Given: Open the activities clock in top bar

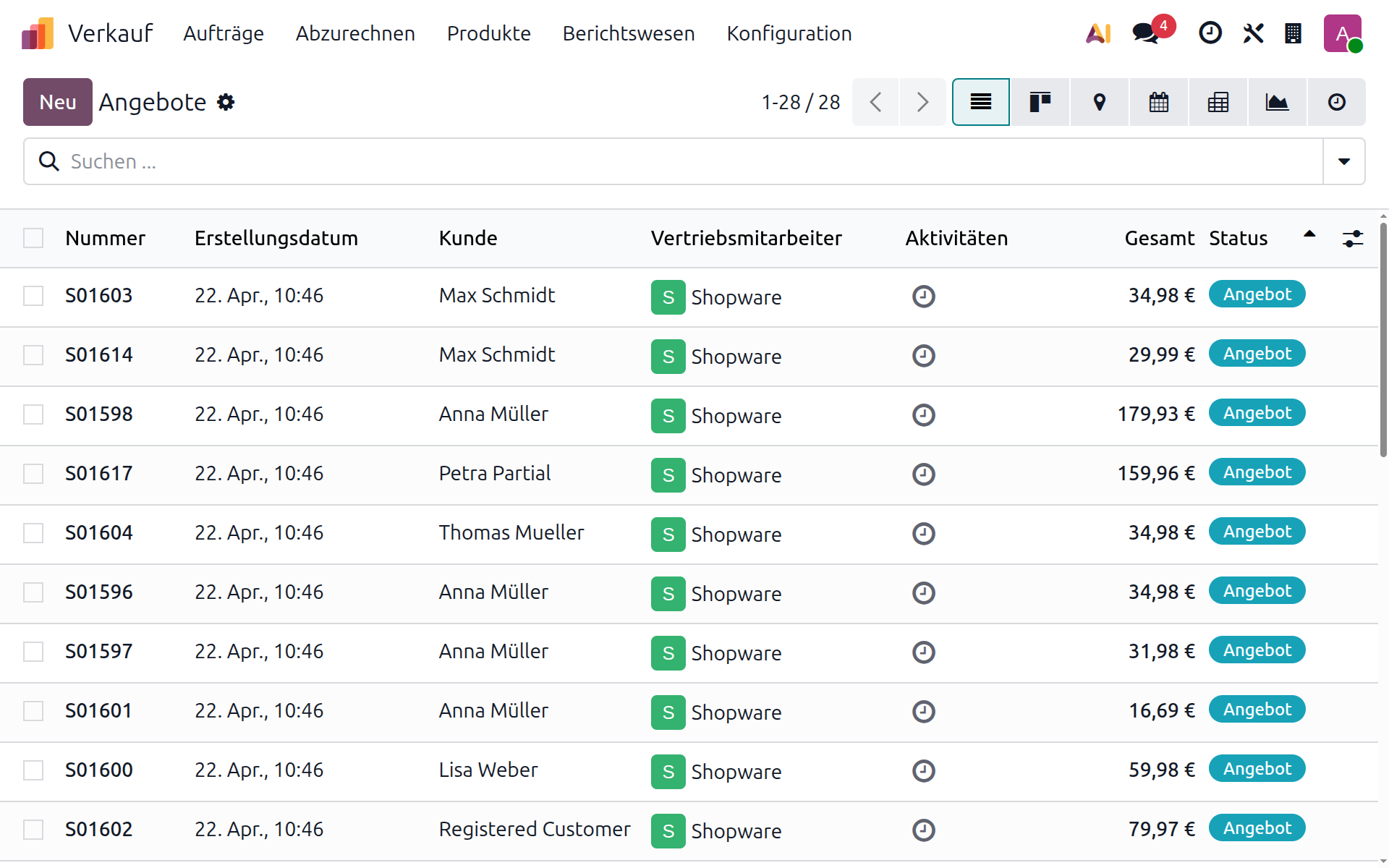Looking at the screenshot, I should [x=1210, y=33].
